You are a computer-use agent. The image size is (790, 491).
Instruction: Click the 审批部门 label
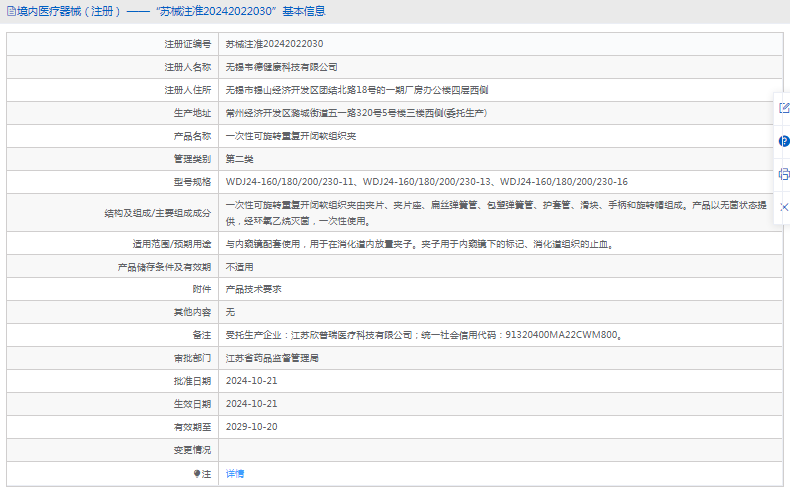[192, 358]
